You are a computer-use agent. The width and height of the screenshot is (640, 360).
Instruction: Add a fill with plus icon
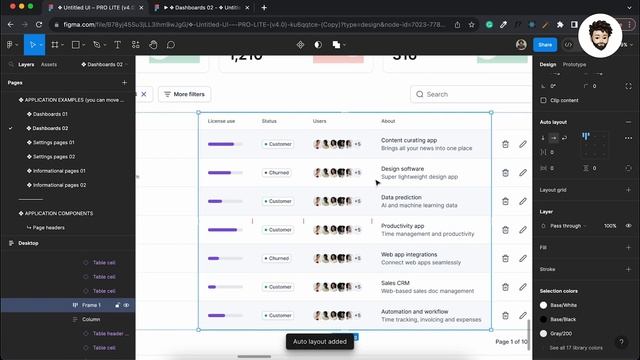click(x=628, y=247)
